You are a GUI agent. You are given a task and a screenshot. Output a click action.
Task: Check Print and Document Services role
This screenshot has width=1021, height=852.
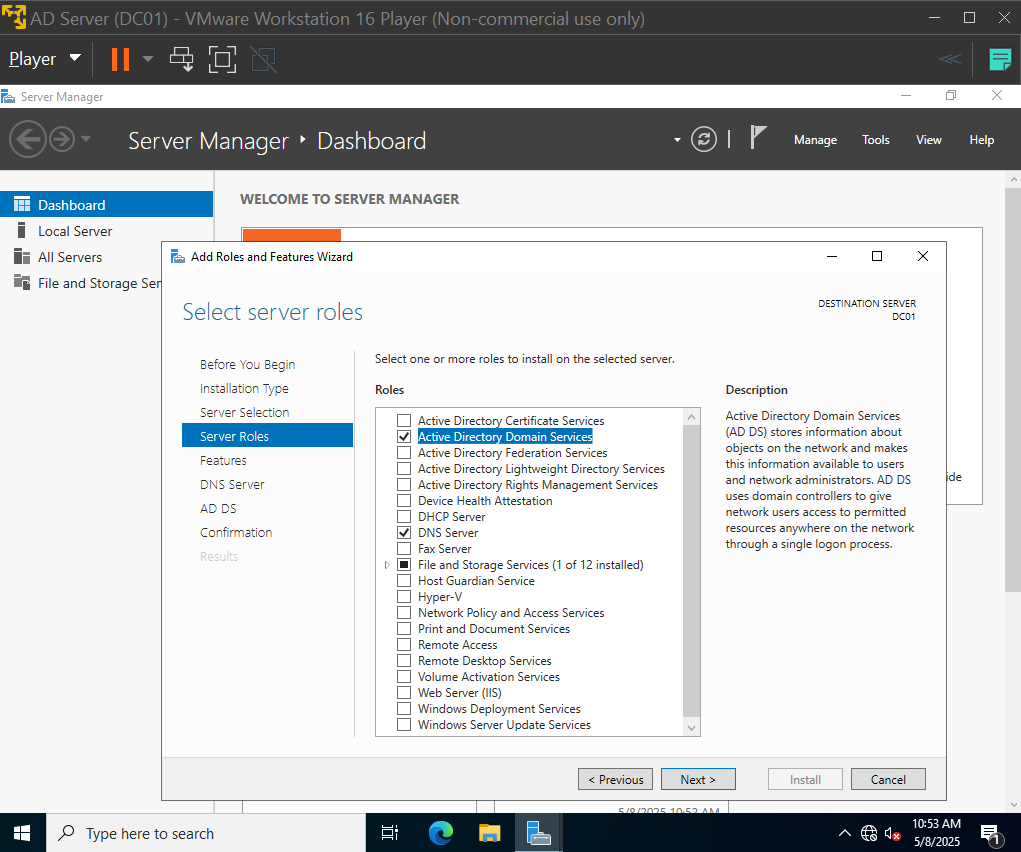pyautogui.click(x=404, y=629)
